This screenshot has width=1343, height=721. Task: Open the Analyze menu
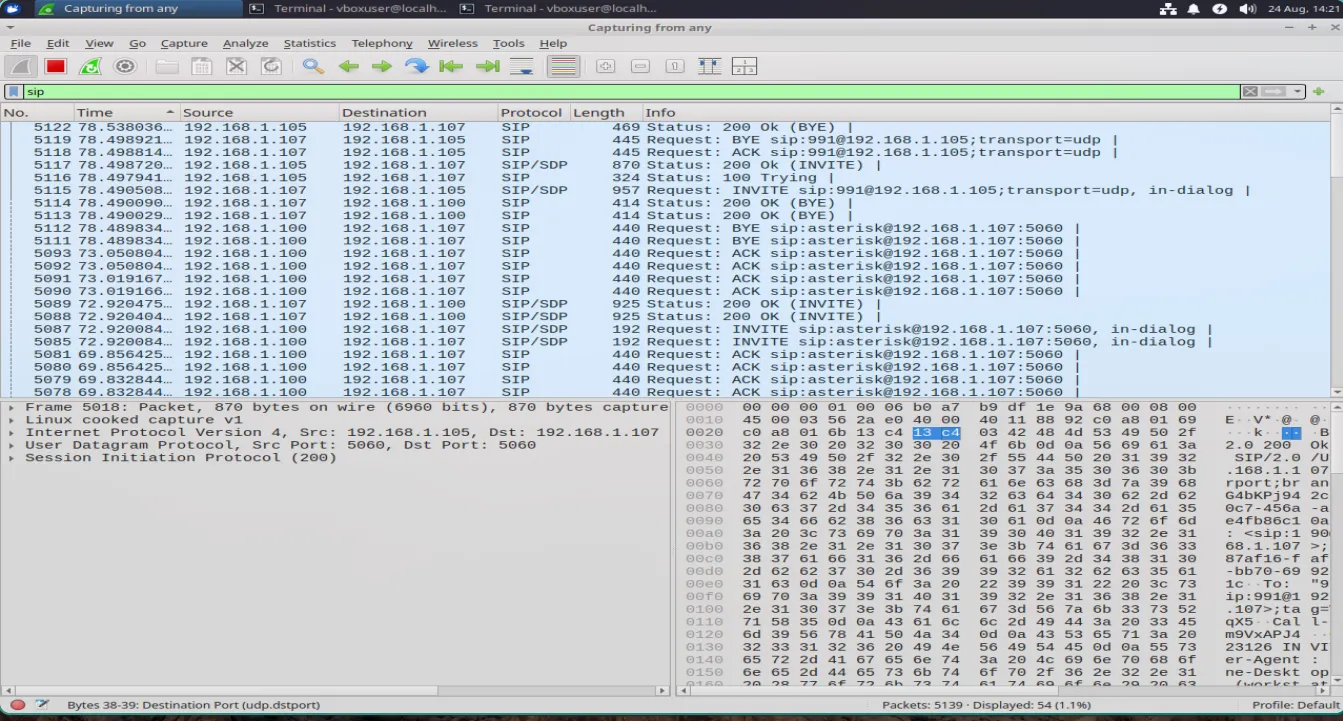[x=245, y=43]
